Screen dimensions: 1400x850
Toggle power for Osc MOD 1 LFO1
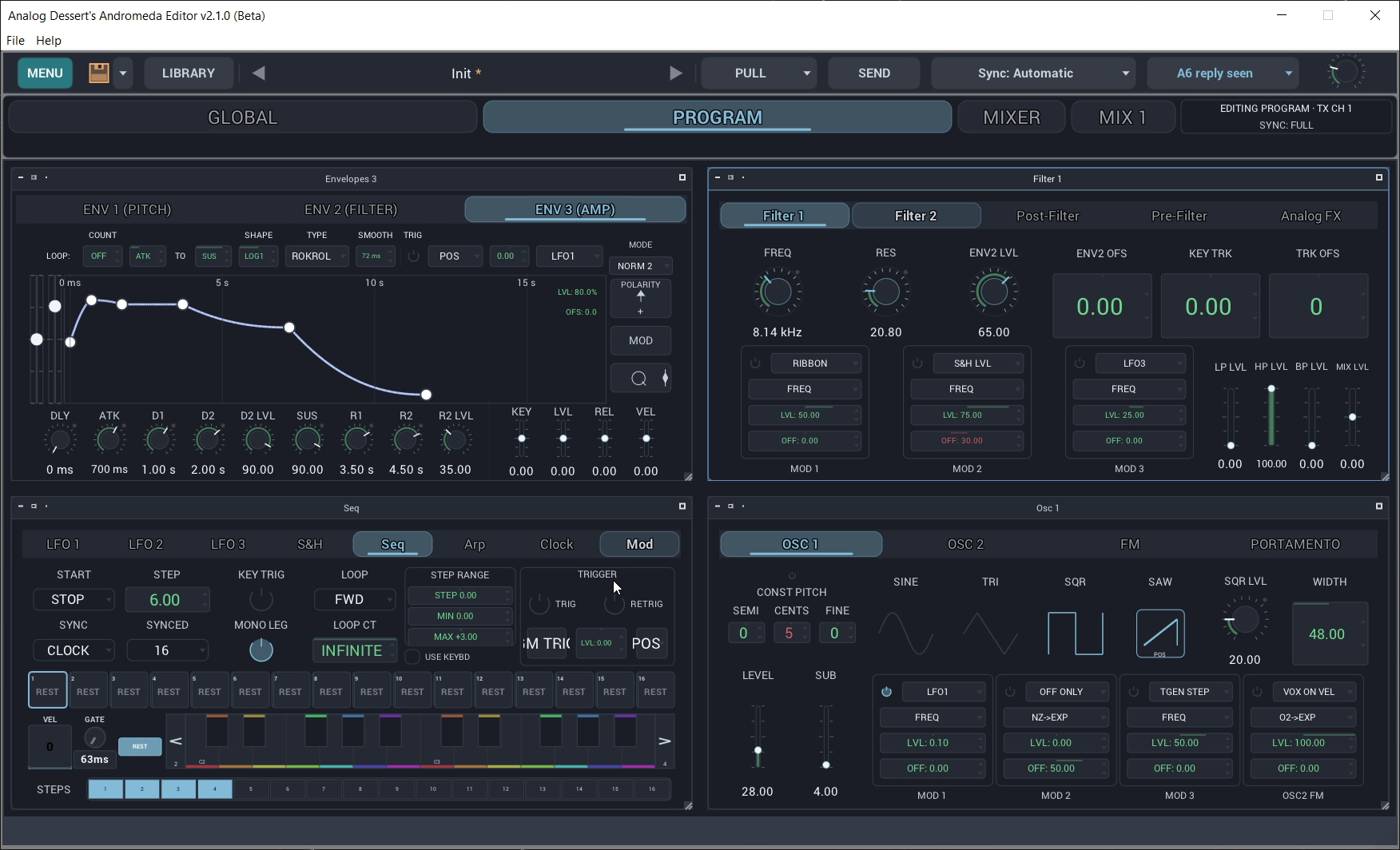point(886,692)
